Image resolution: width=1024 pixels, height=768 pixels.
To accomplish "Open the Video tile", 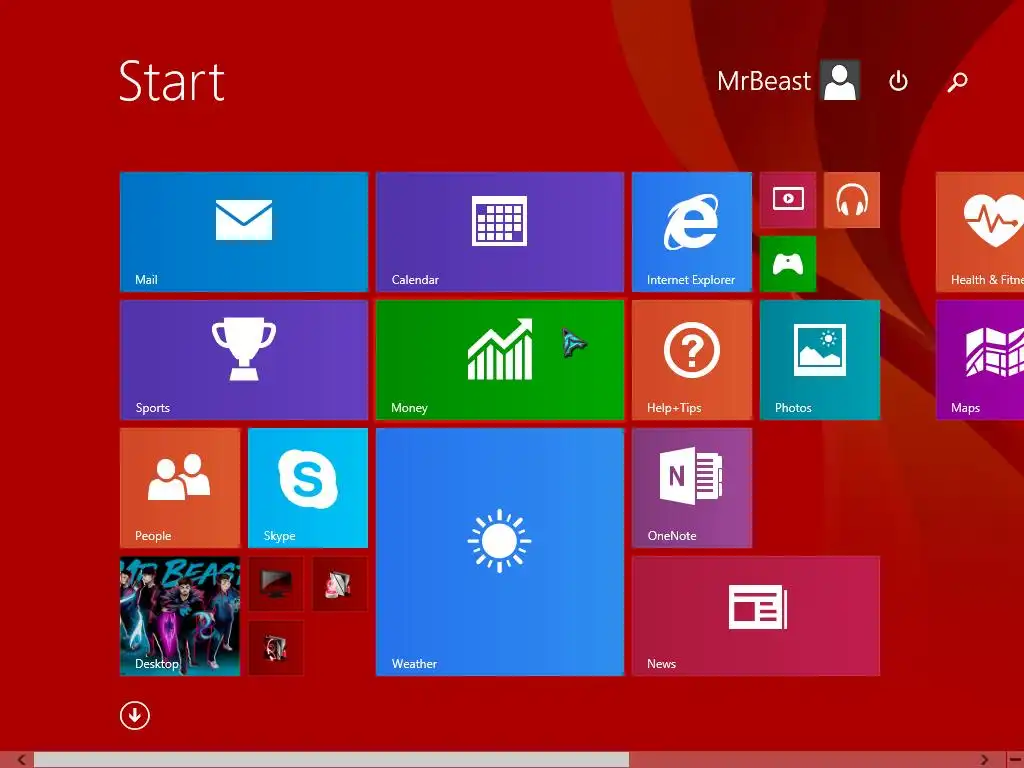I will click(788, 200).
